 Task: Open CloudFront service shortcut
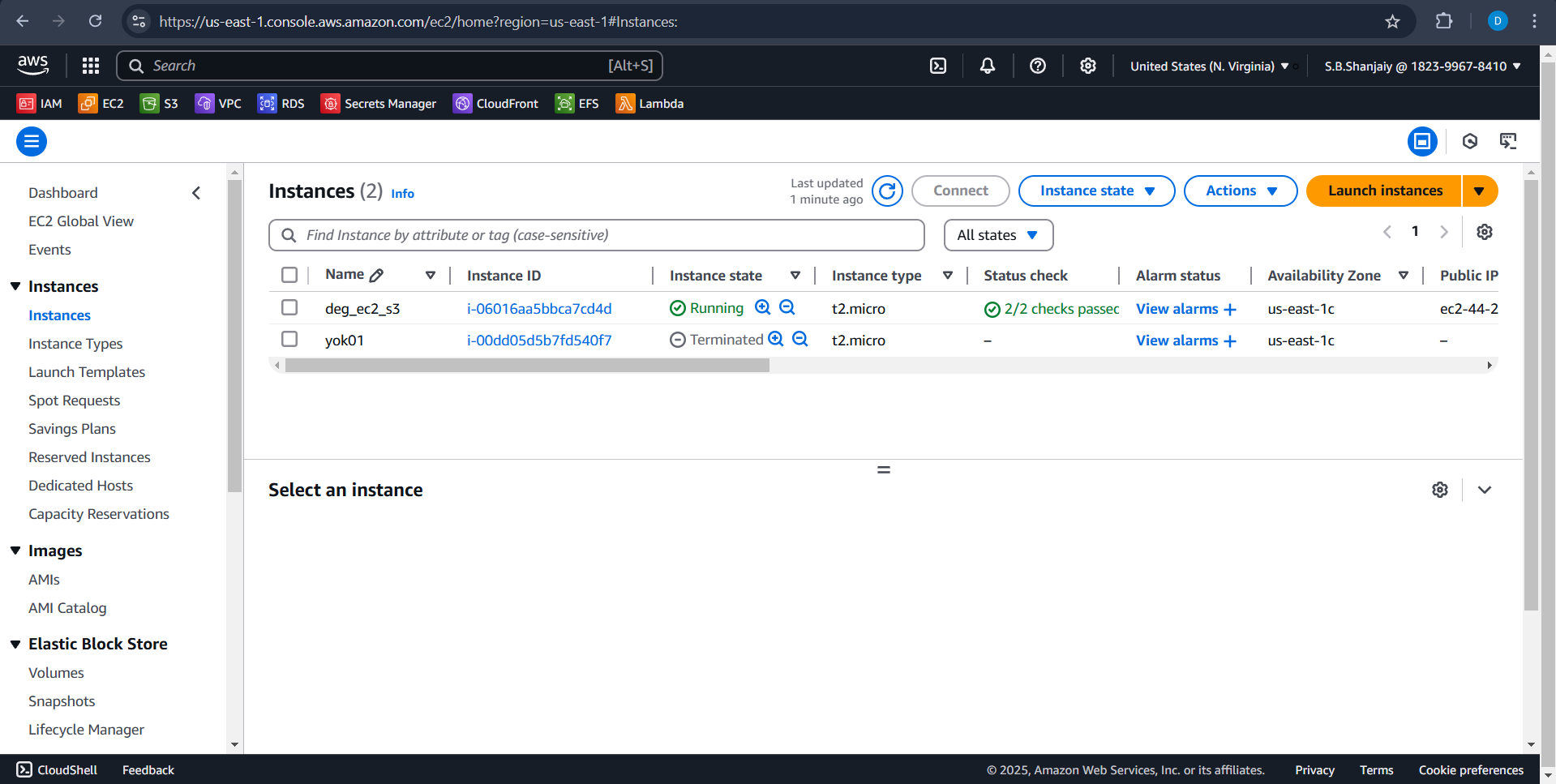[495, 104]
